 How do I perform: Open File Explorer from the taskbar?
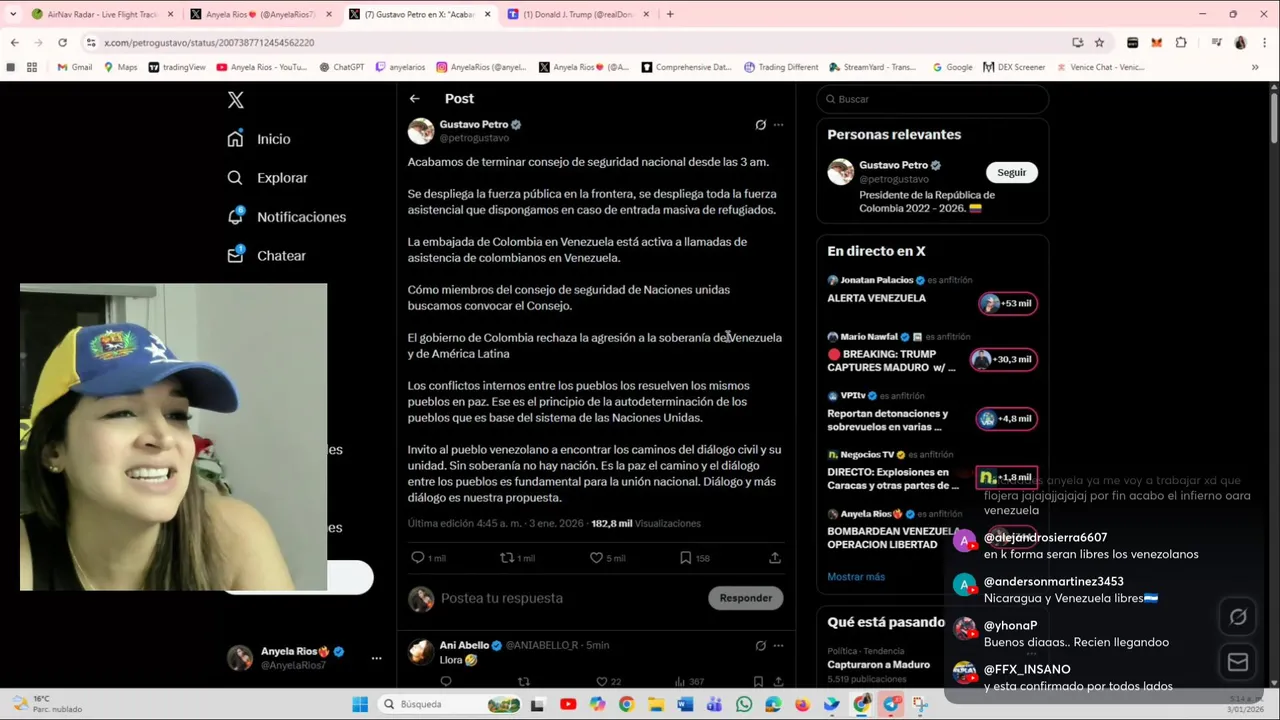tap(656, 704)
